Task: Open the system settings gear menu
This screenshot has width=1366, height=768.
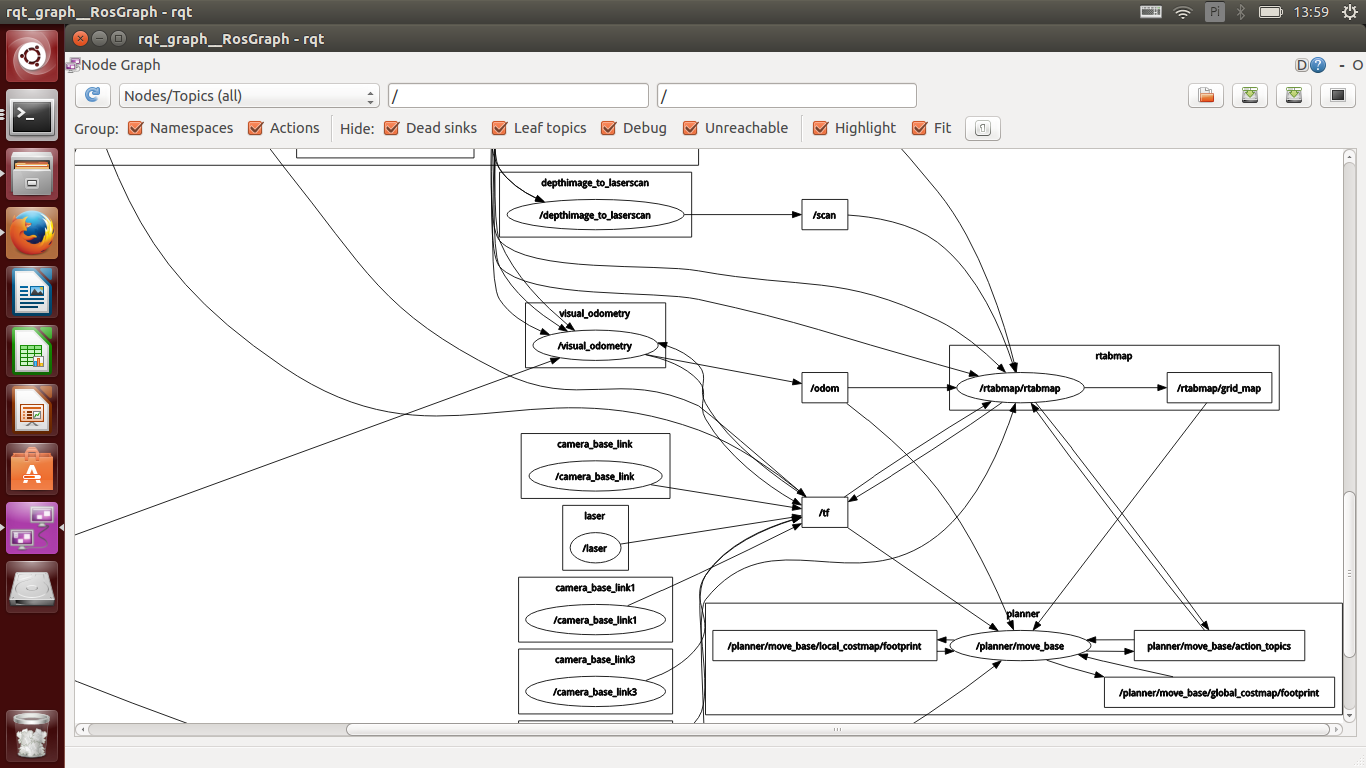Action: (1350, 12)
